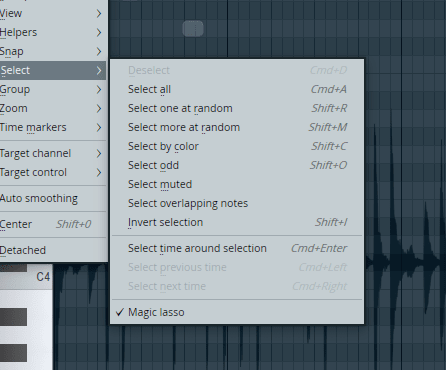
Task: Expand the Helpers submenu
Action: tap(53, 33)
